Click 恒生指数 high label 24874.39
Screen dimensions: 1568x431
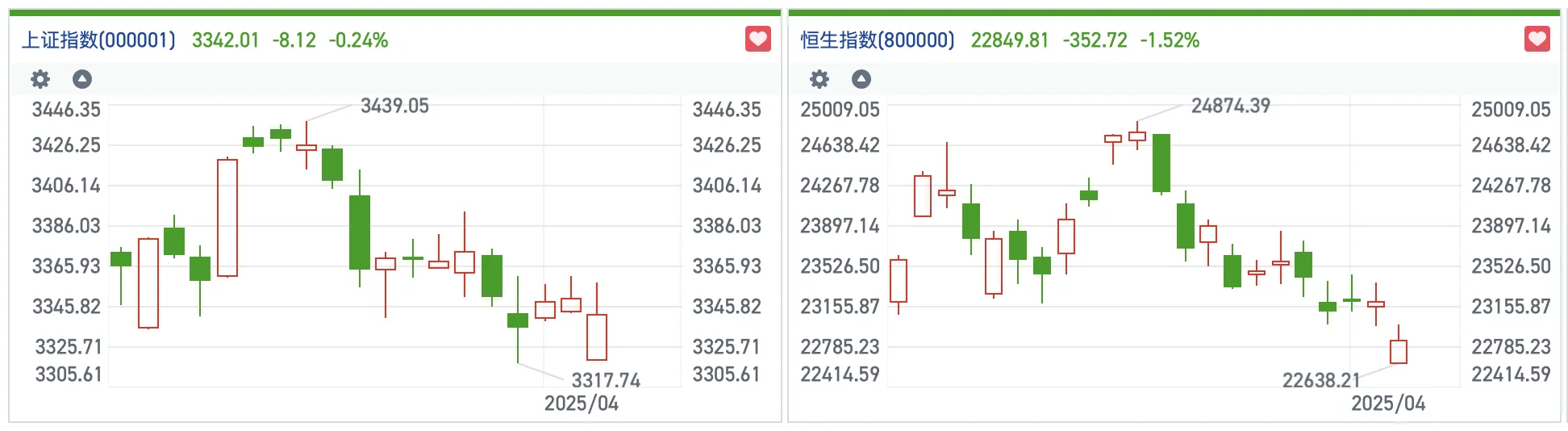(1230, 106)
